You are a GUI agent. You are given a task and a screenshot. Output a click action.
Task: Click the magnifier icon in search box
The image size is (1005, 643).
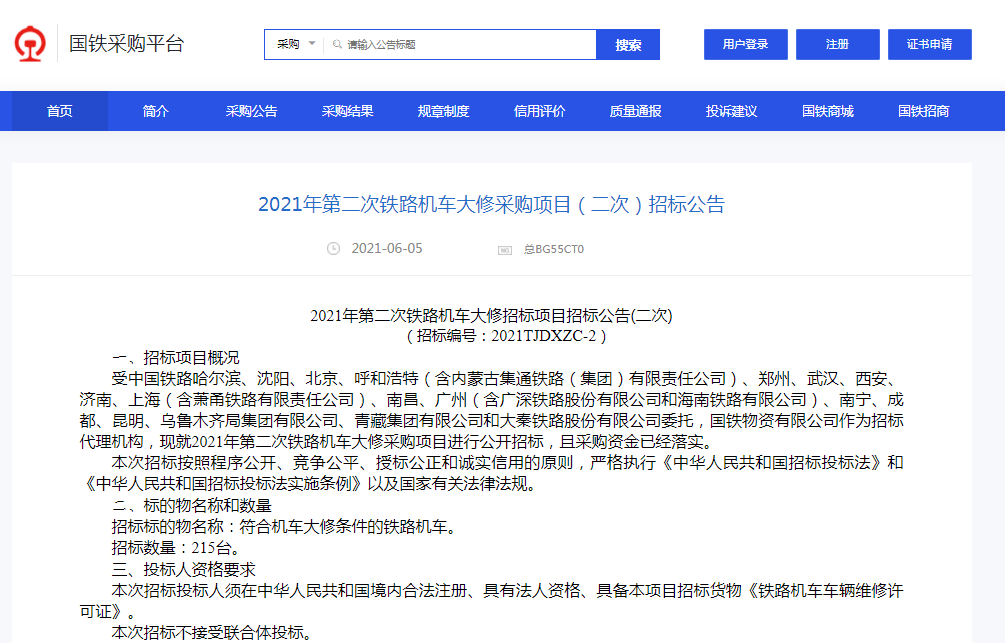[336, 45]
